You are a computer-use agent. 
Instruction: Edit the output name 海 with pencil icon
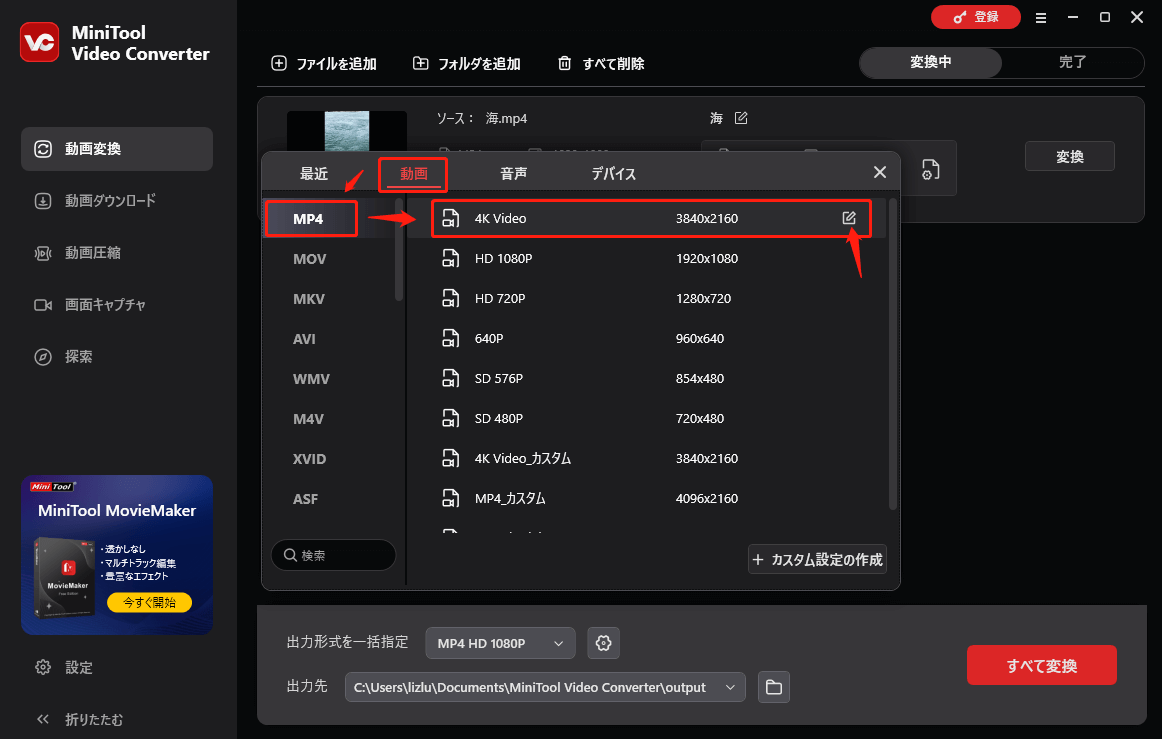(x=741, y=118)
